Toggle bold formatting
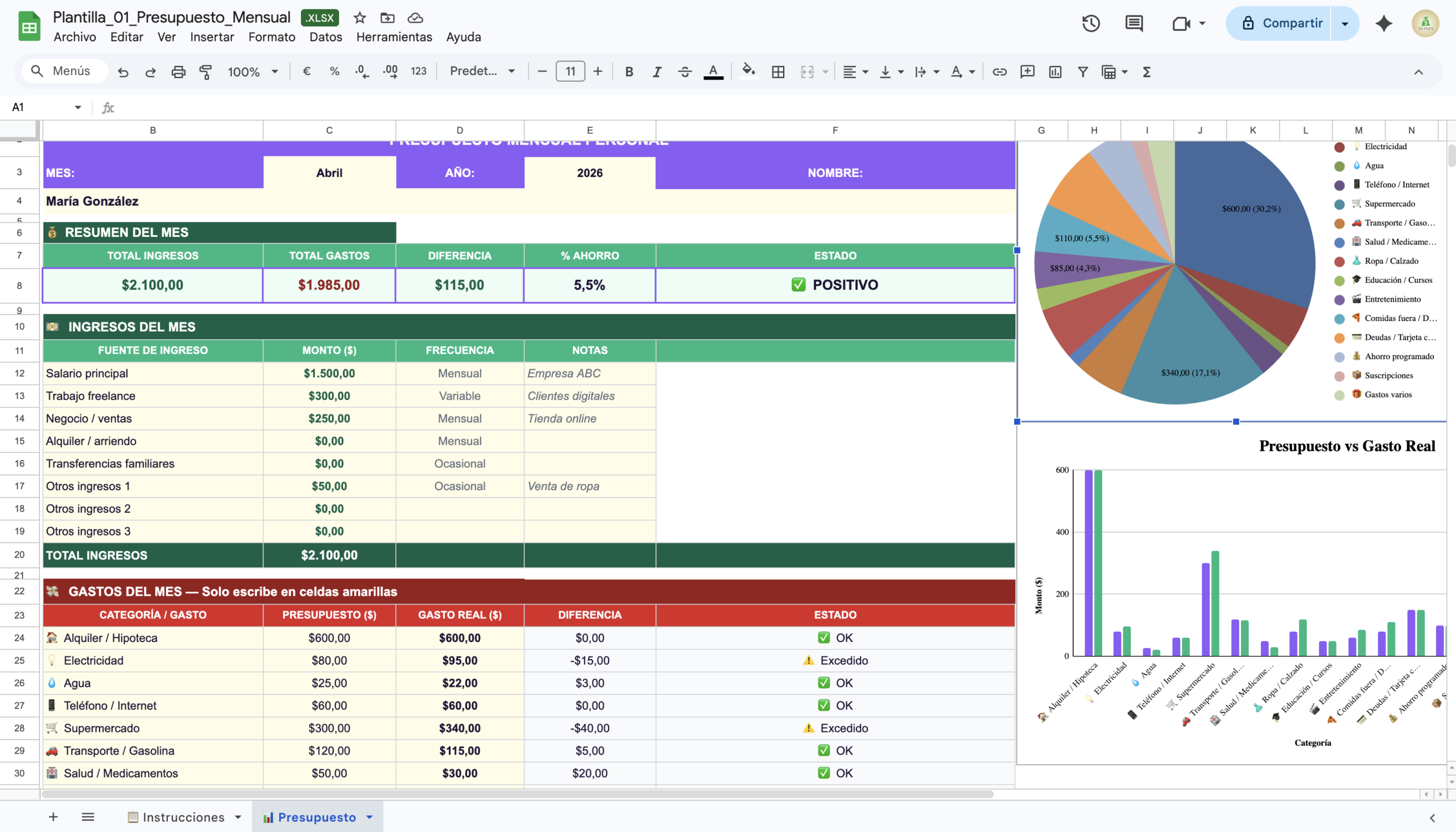Viewport: 1456px width, 832px height. pos(628,72)
